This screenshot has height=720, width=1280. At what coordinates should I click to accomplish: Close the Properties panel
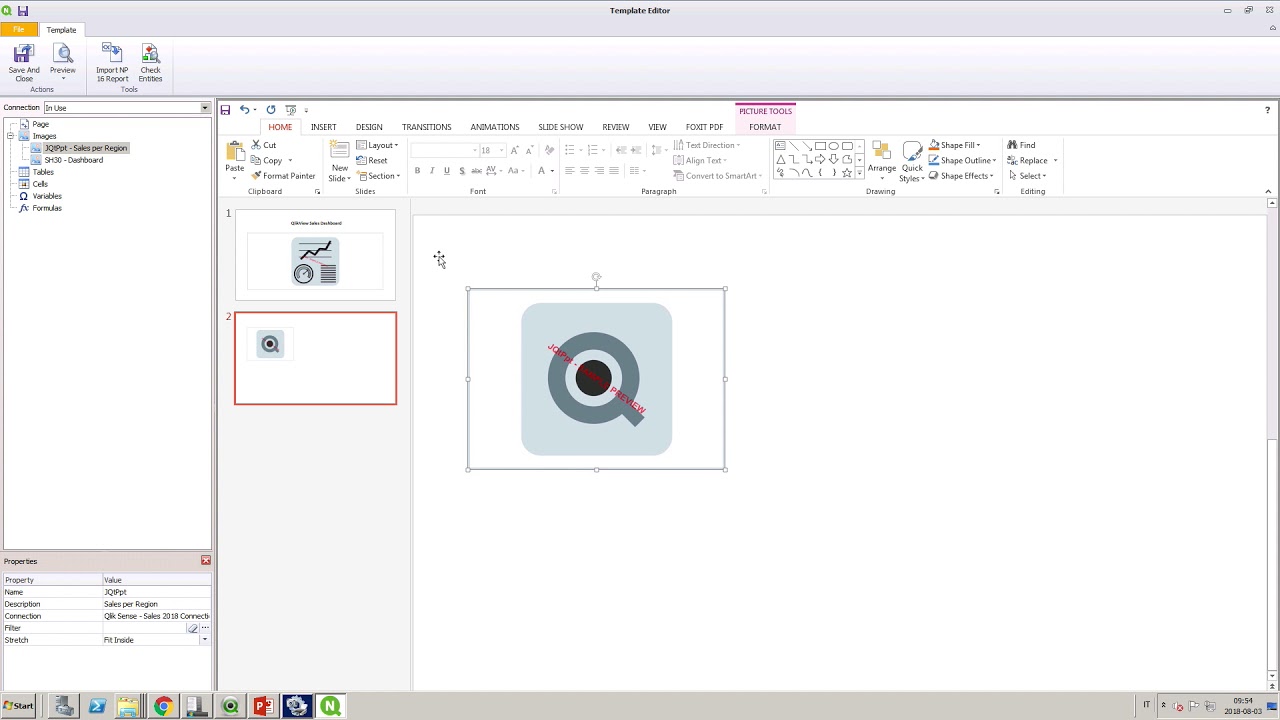(x=206, y=561)
